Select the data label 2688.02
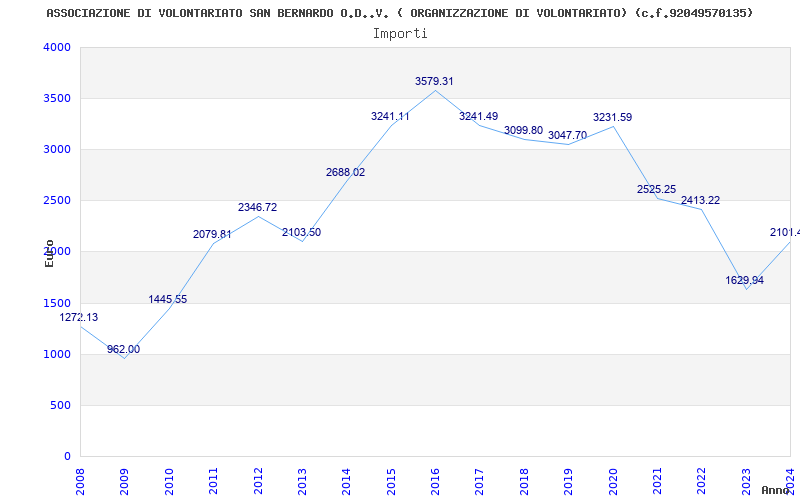Screen dimensions: 800x500 tap(345, 172)
